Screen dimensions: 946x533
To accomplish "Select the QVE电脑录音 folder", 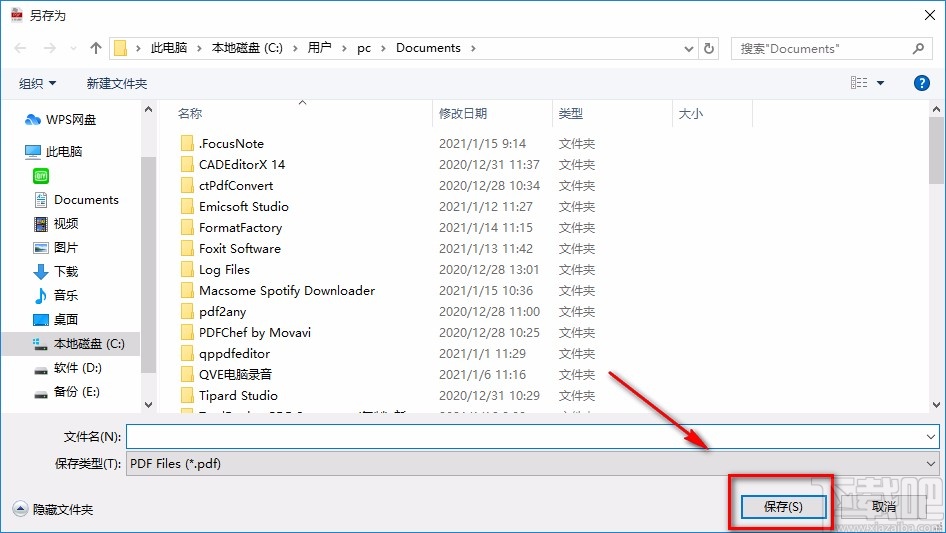I will point(226,375).
